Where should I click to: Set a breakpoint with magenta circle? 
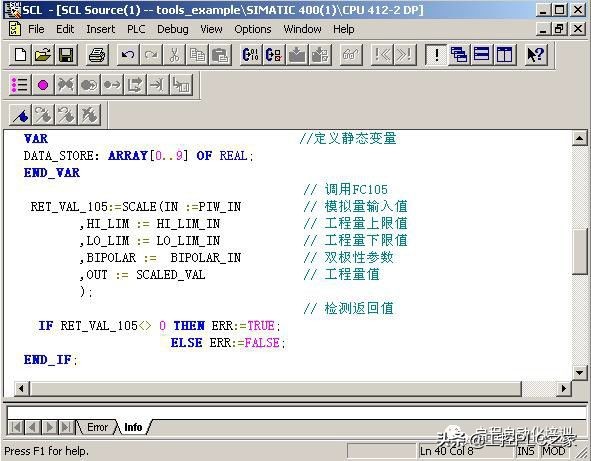tap(43, 85)
